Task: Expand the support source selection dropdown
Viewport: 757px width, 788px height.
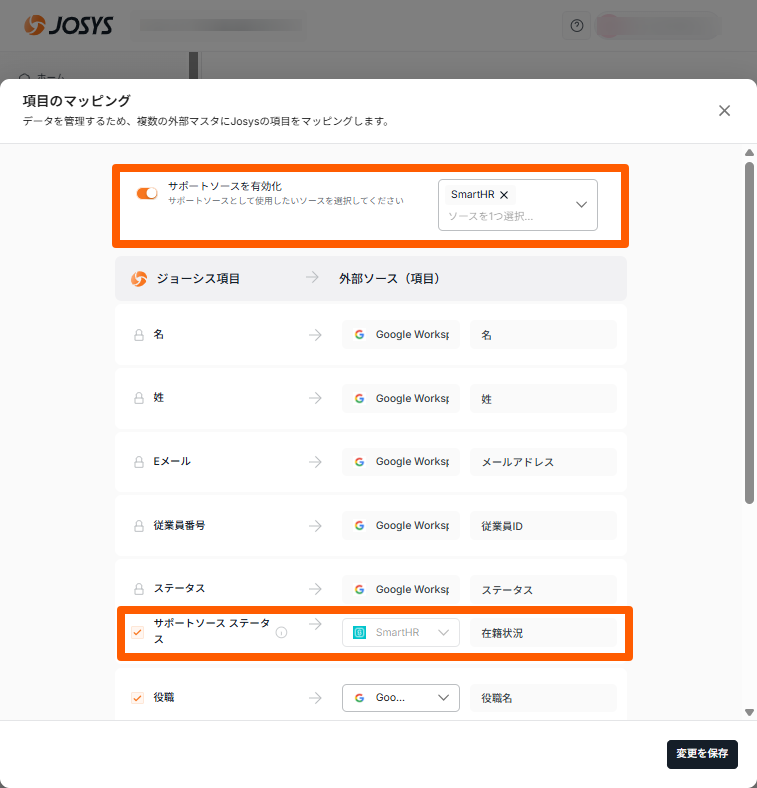Action: pyautogui.click(x=581, y=205)
